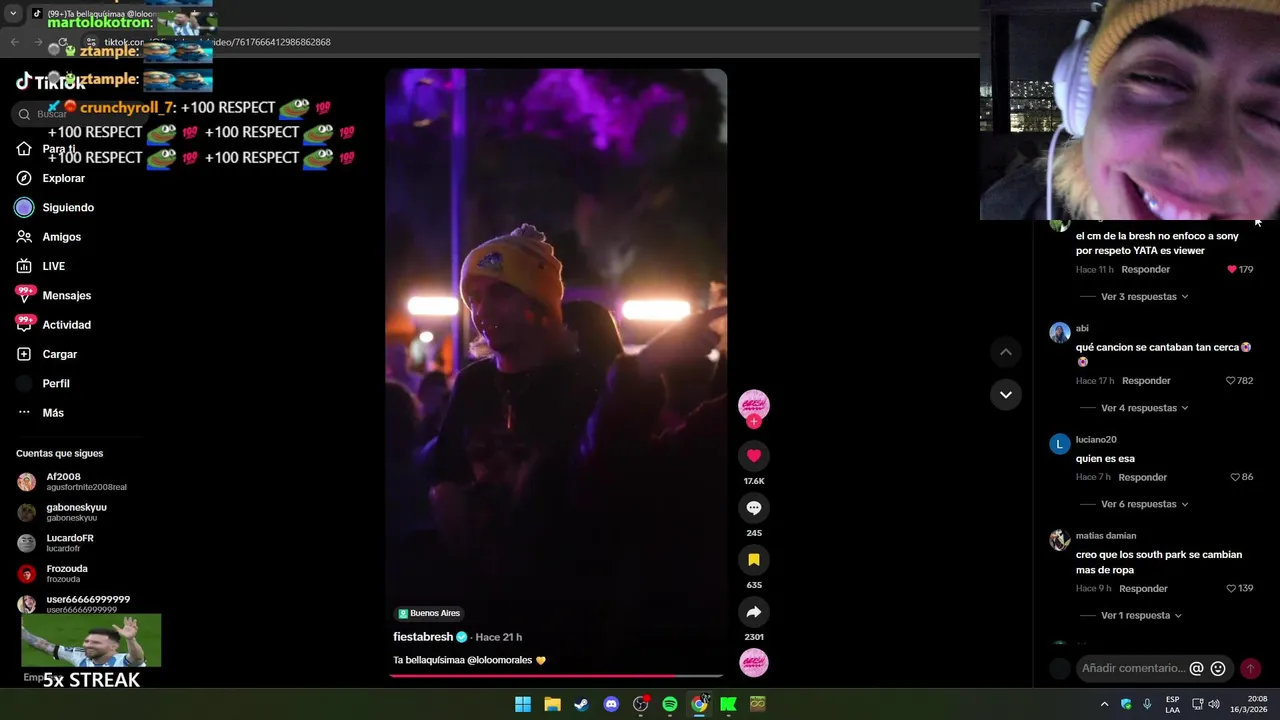Open the sound disc below share count
Viewport: 1280px width, 720px height.
pos(754,663)
